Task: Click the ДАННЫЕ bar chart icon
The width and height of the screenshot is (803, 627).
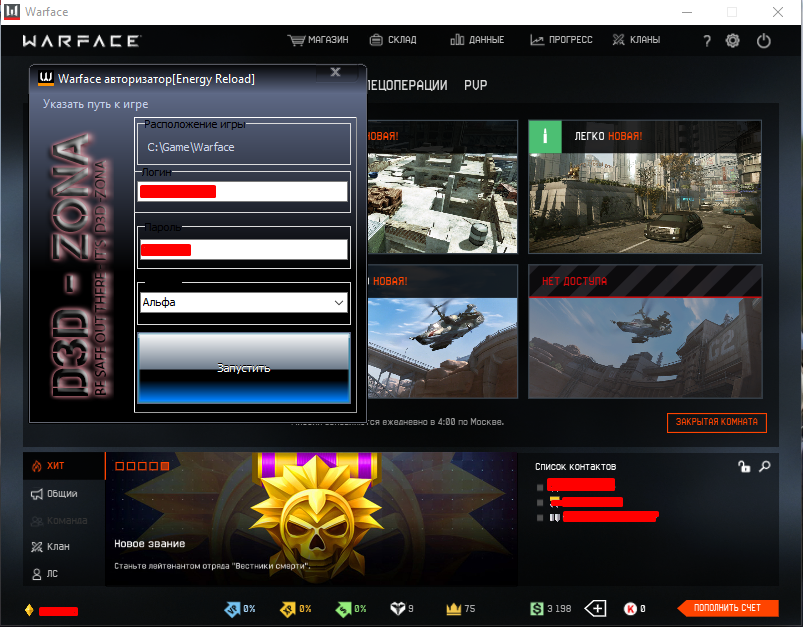Action: 457,40
